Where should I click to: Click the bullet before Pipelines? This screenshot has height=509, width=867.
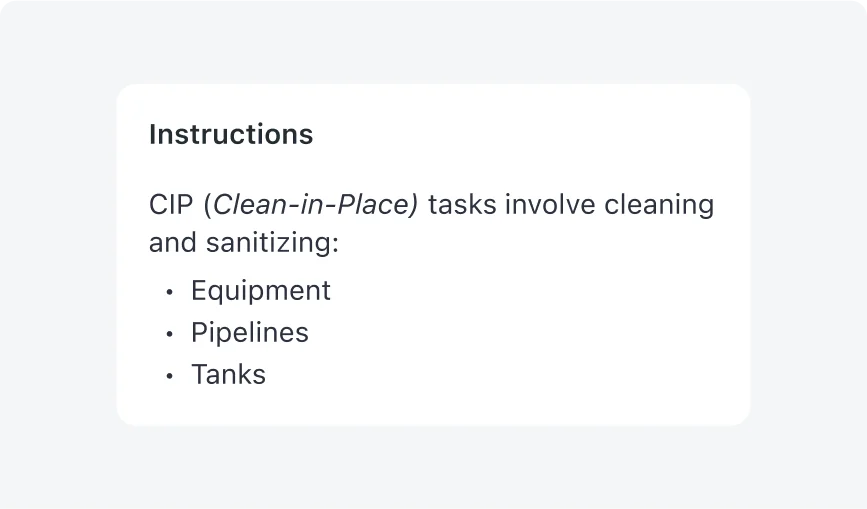click(x=170, y=334)
